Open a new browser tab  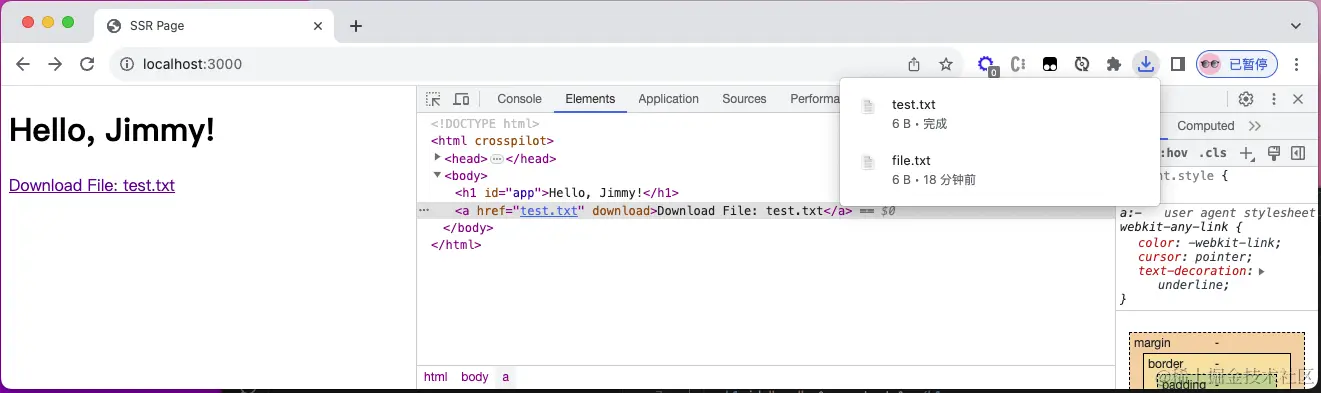356,26
